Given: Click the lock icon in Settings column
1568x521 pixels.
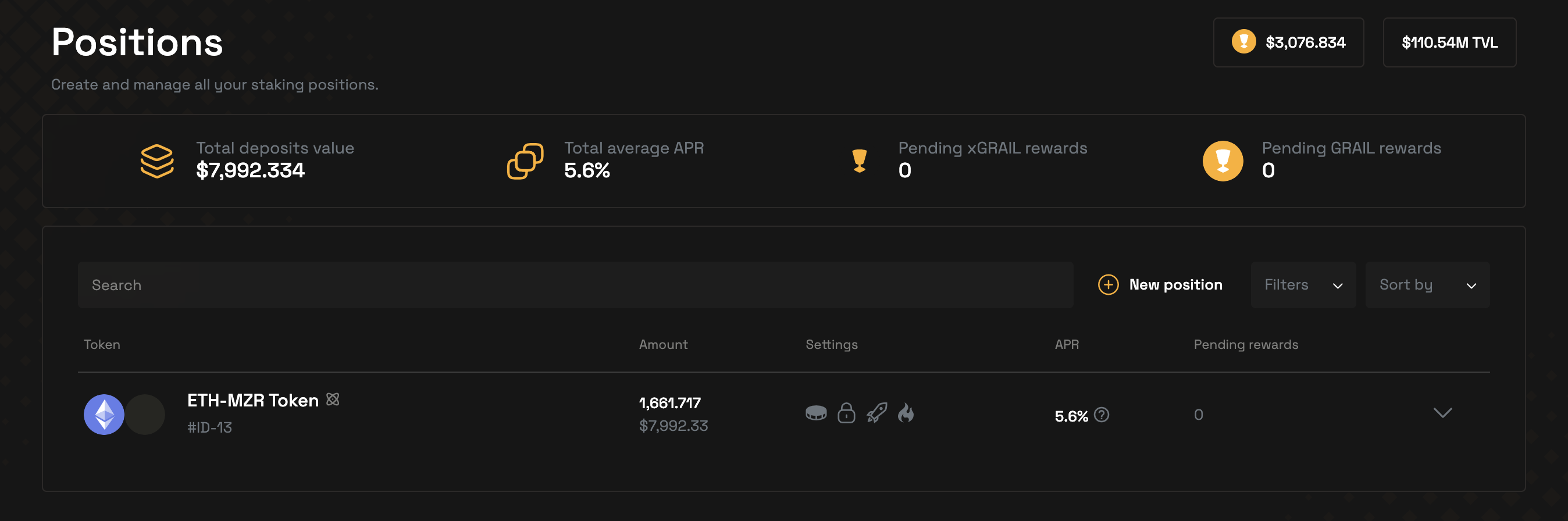Looking at the screenshot, I should pyautogui.click(x=846, y=413).
